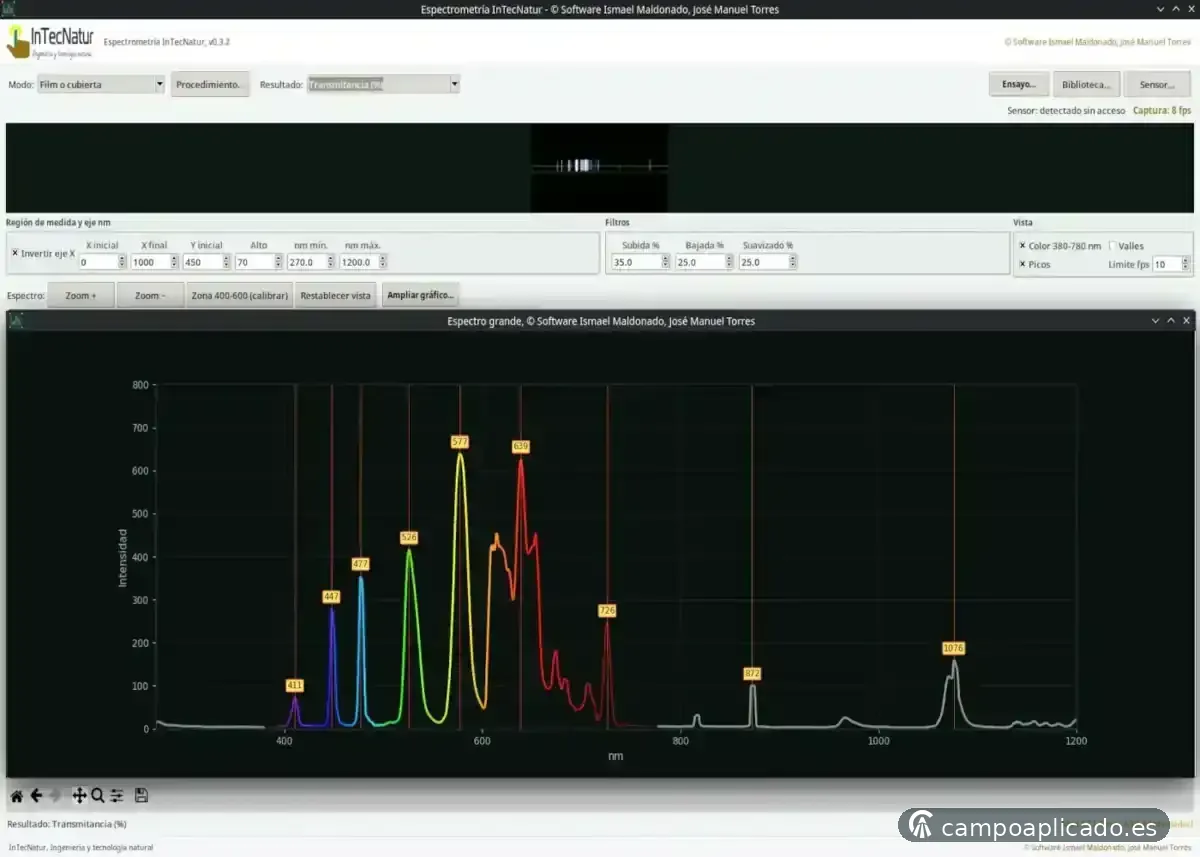The width and height of the screenshot is (1200, 857).
Task: Expand the Resultado dropdown showing Transmitancia
Action: pos(384,85)
